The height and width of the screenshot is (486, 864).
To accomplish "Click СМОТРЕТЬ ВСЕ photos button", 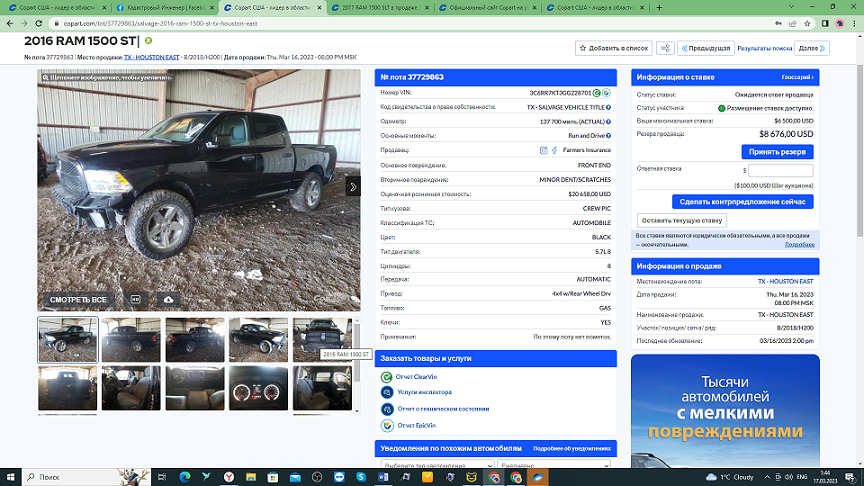I will pos(78,300).
